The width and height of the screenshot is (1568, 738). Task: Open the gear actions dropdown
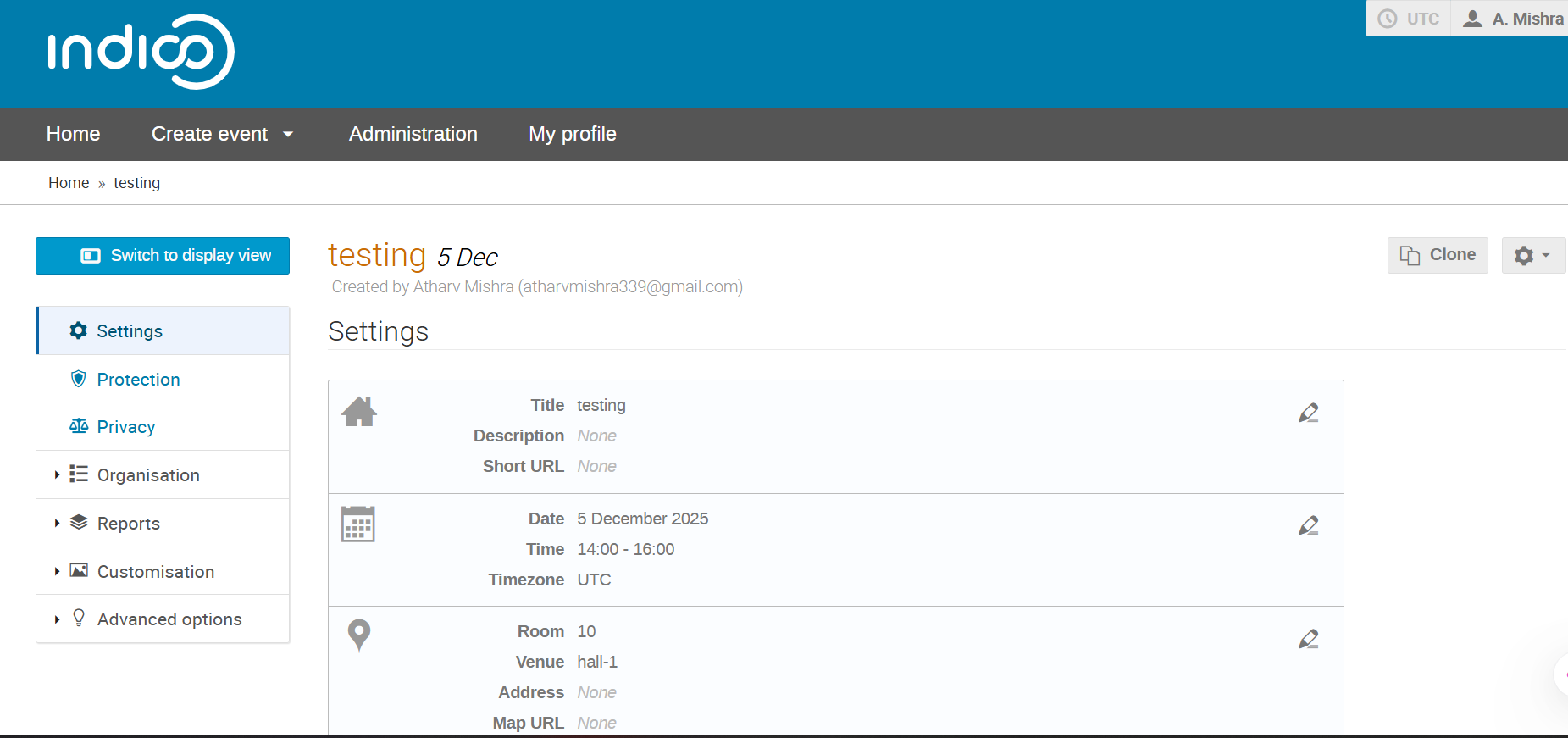coord(1532,255)
